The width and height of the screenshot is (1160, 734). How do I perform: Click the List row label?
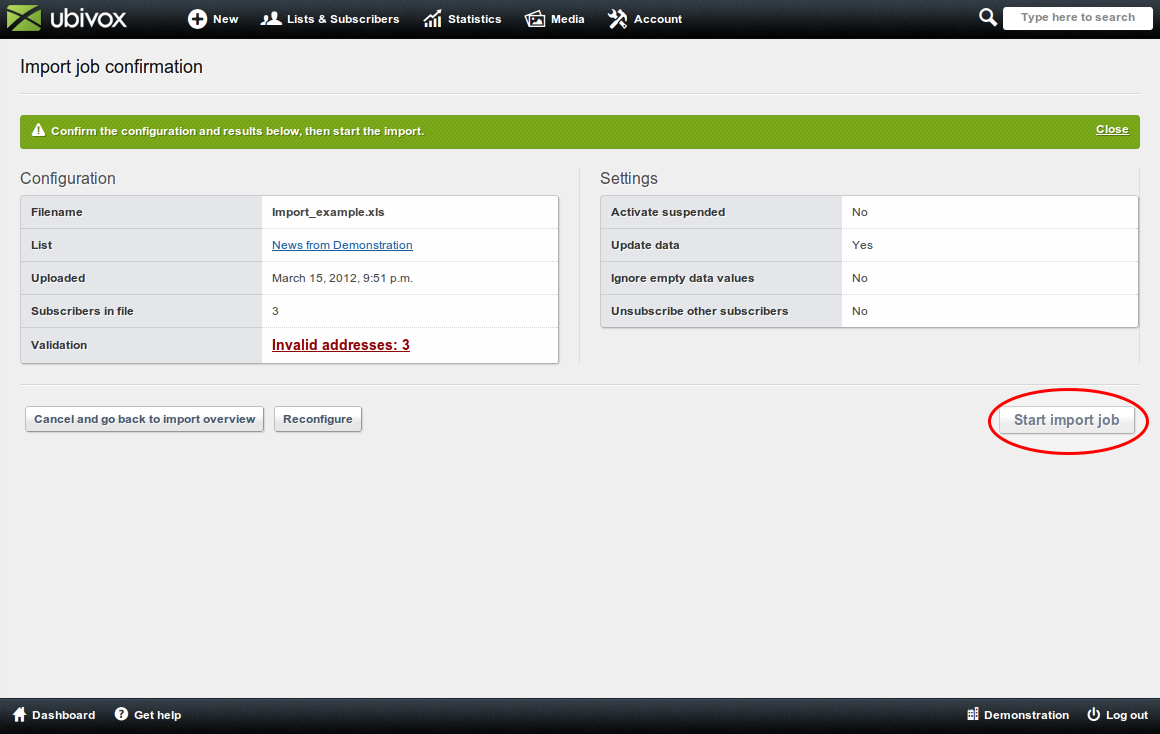coord(41,245)
